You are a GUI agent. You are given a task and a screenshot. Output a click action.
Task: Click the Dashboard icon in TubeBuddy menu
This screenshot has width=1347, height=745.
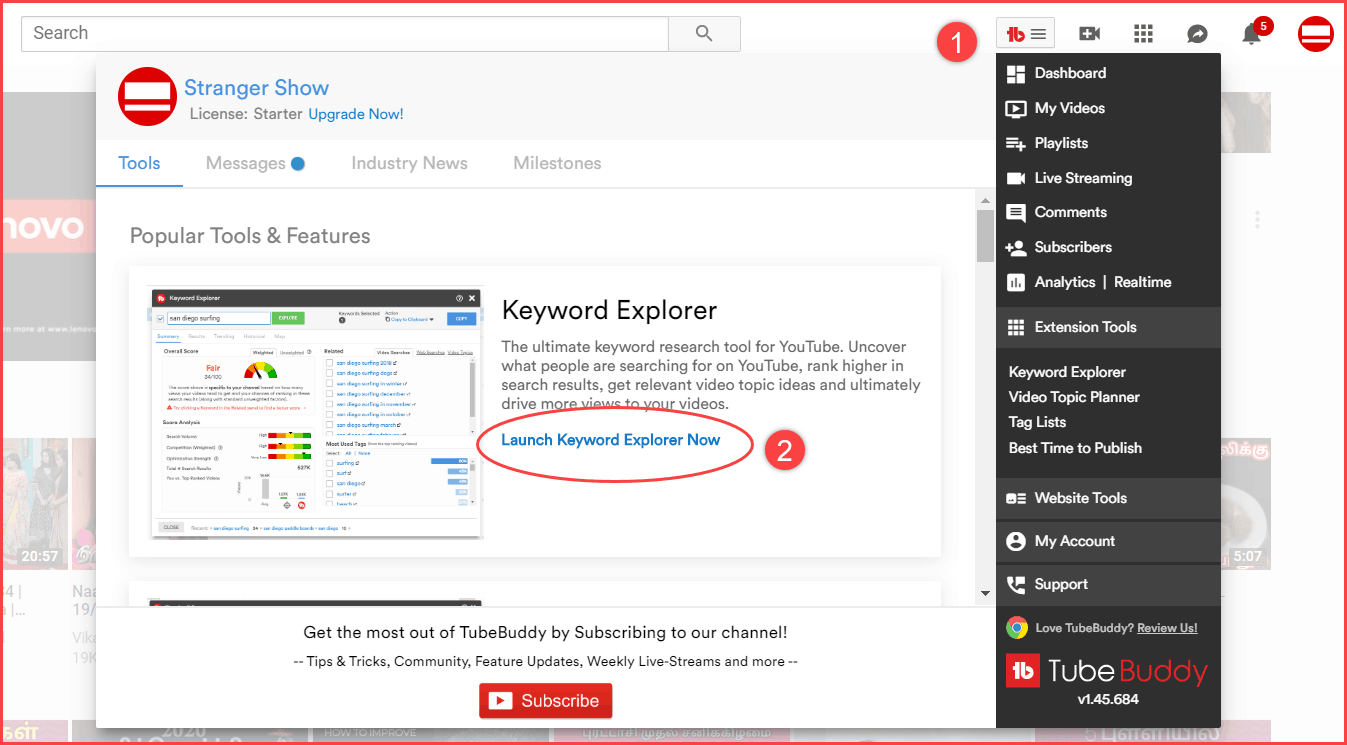tap(1016, 74)
